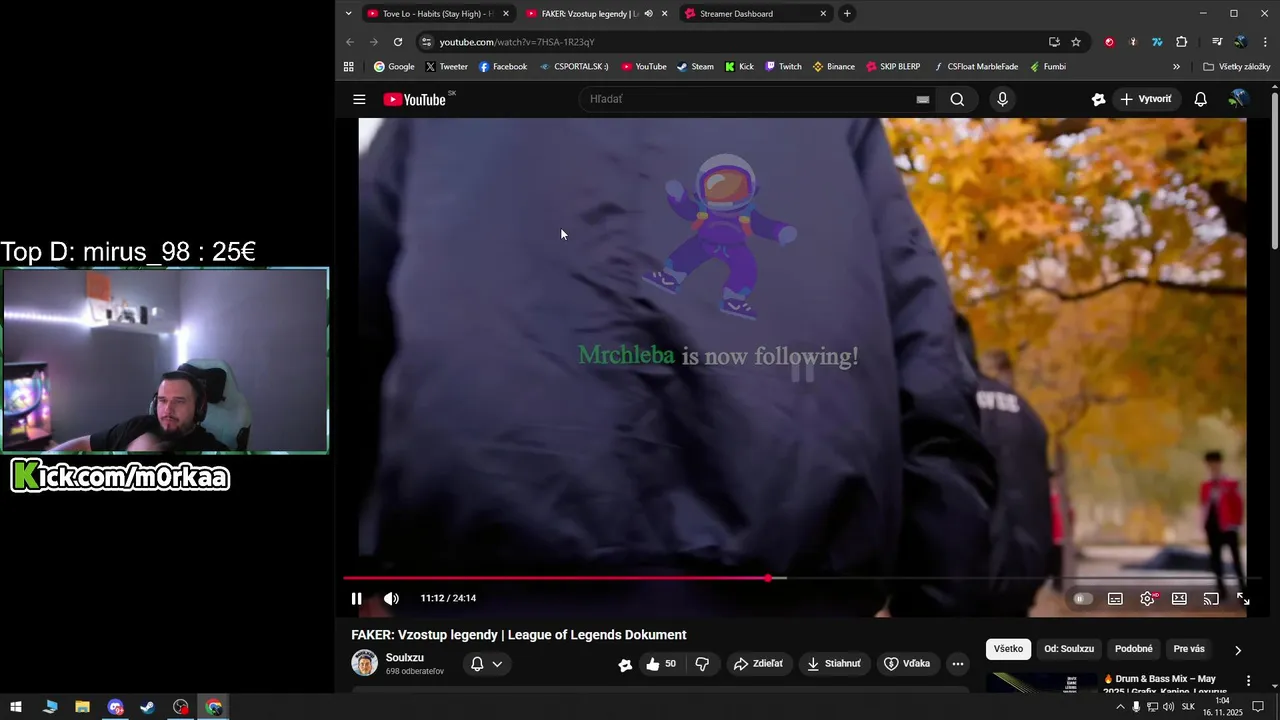Open the YouTube guide hamburger menu
Viewport: 1280px width, 720px height.
pyautogui.click(x=359, y=99)
